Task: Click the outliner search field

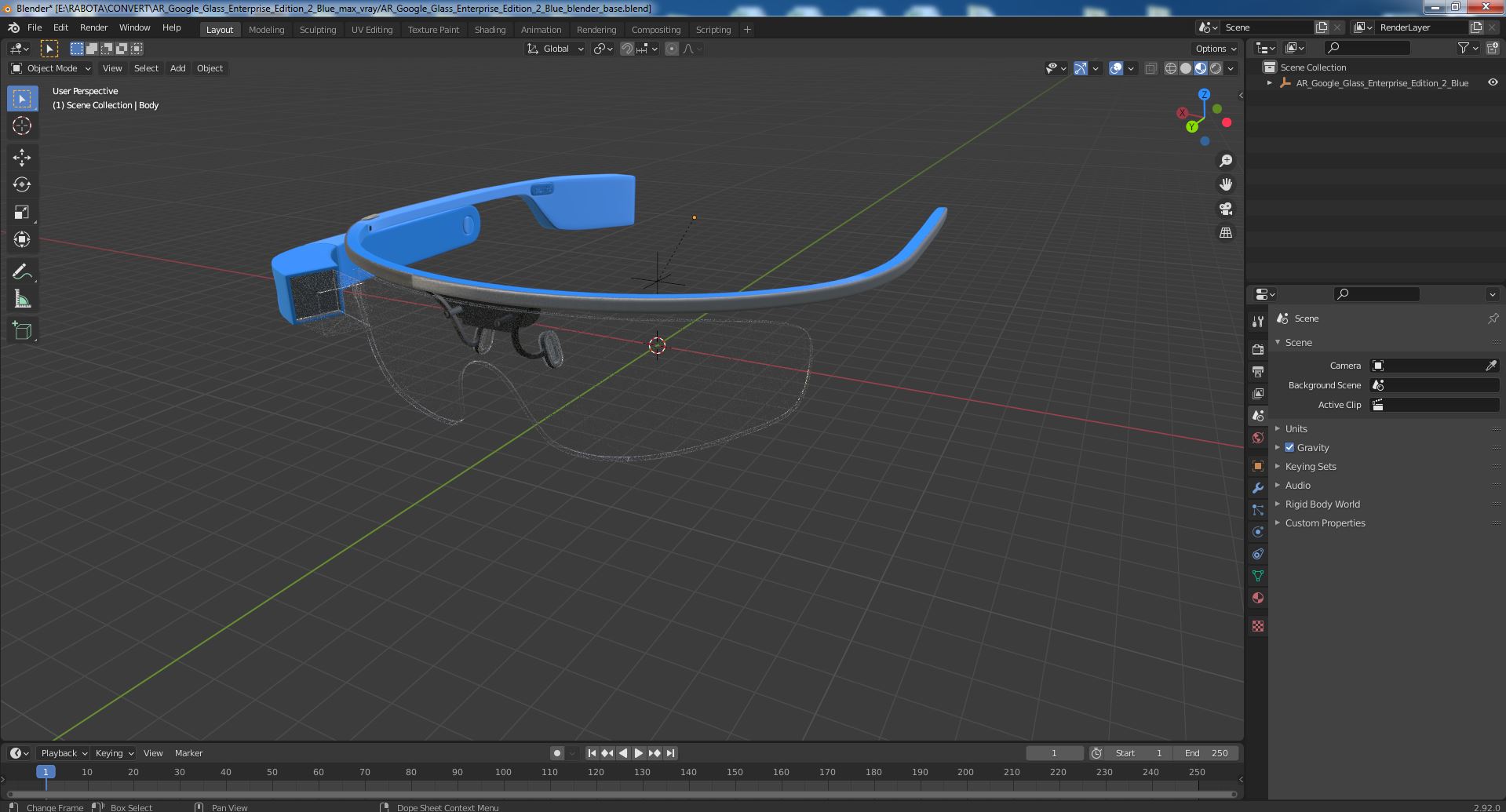Action: (1366, 48)
